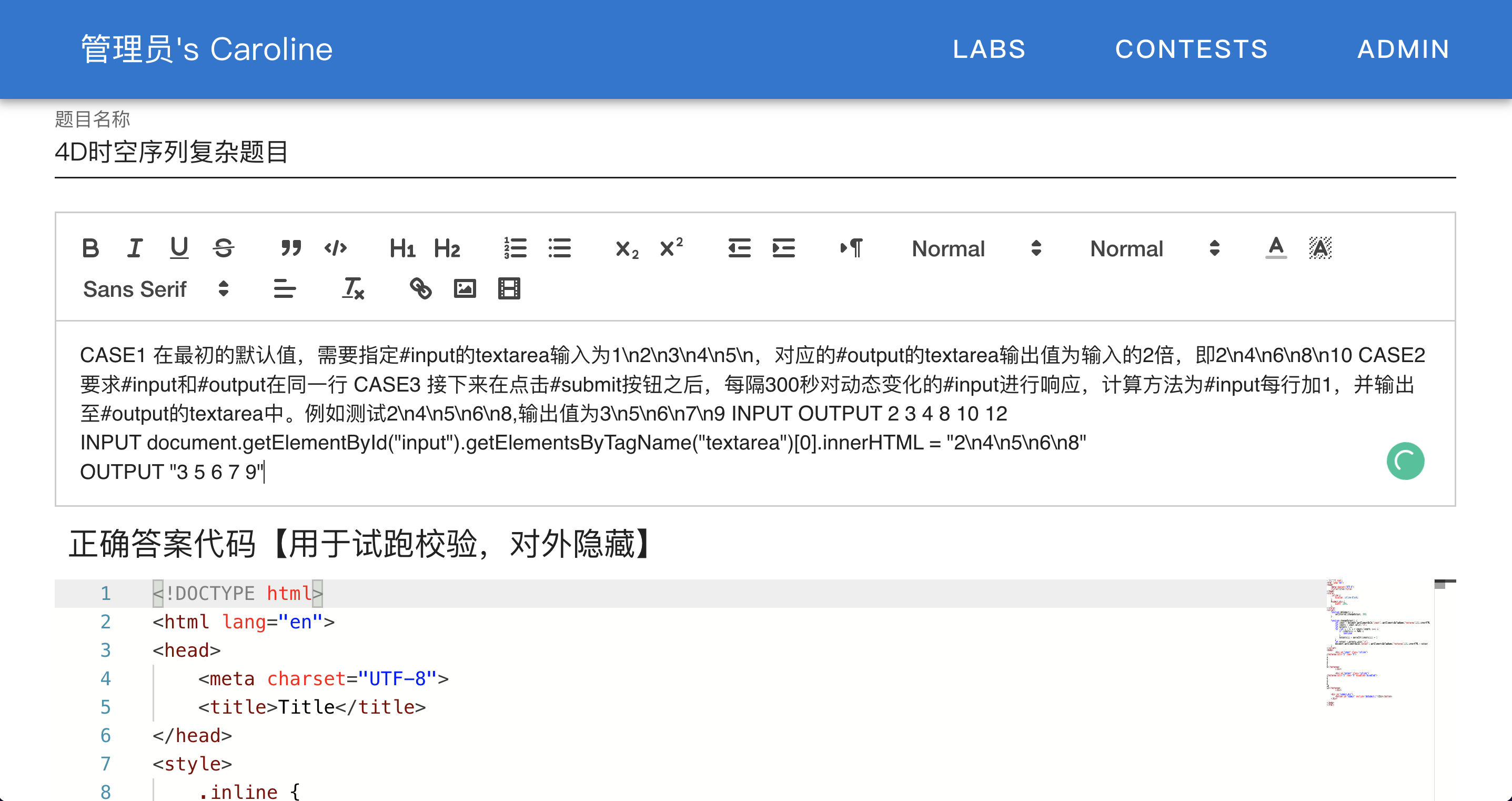
Task: Place cursor on the .inline style rule
Action: tap(249, 792)
